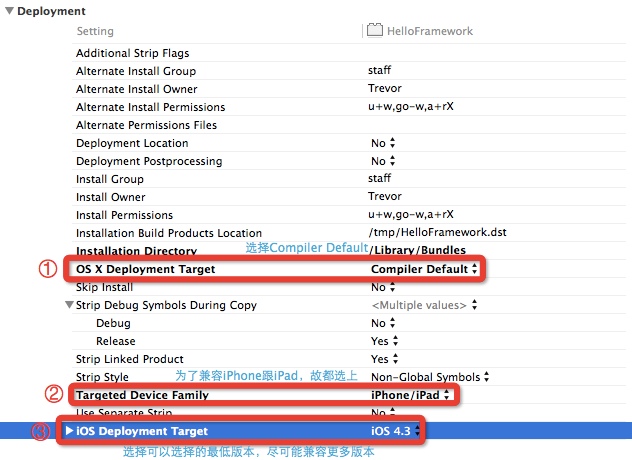Image resolution: width=632 pixels, height=460 pixels.
Task: Open Multiple values popup for Strip Debug
Action: (x=424, y=305)
